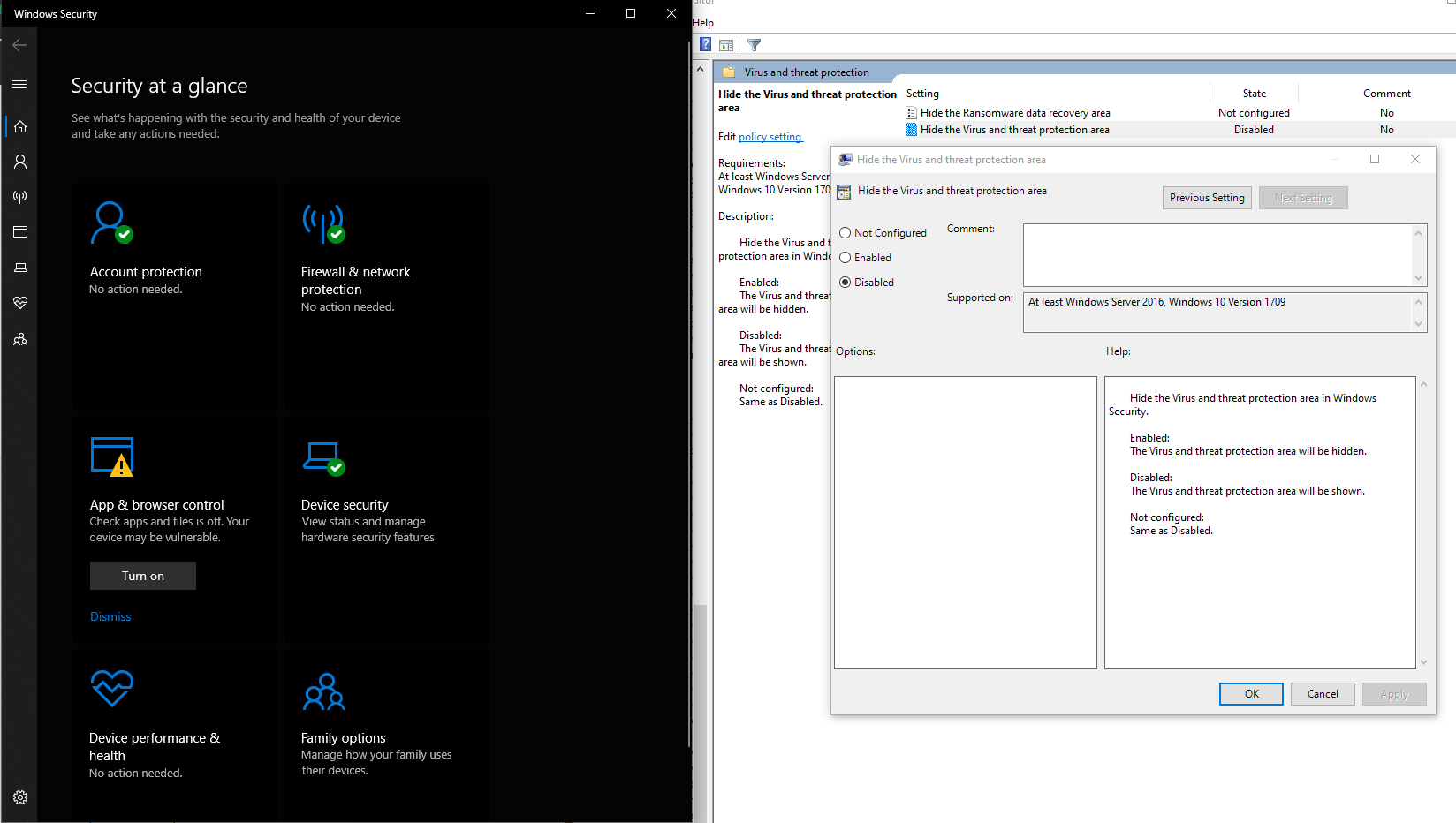Viewport: 1456px width, 823px height.
Task: Open Device performance & health sidebar icon
Action: (20, 303)
